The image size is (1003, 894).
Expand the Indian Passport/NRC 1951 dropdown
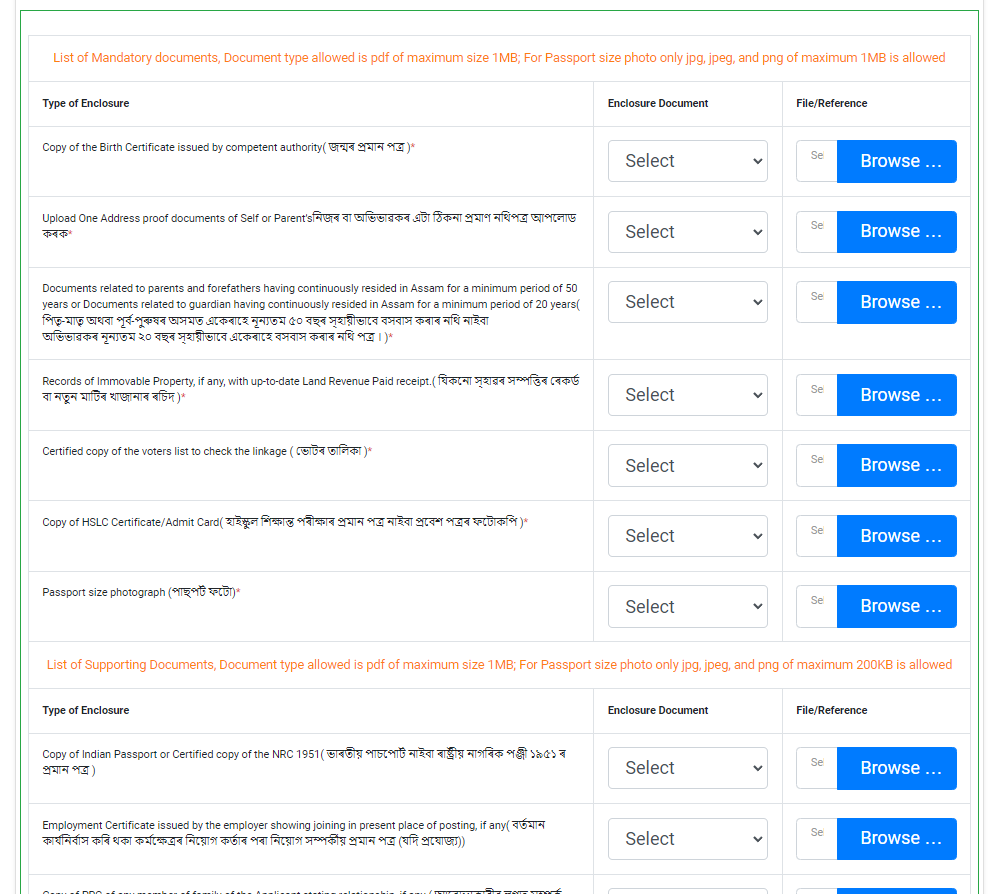click(x=687, y=768)
